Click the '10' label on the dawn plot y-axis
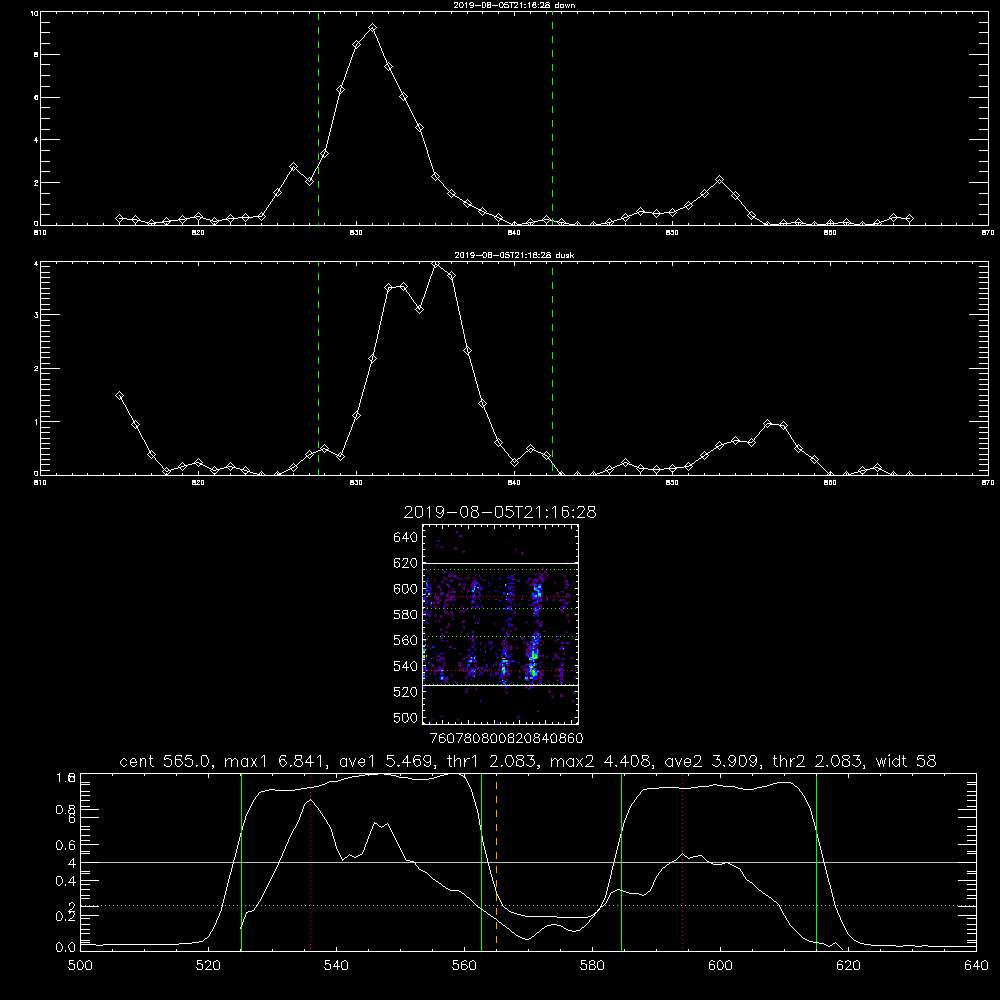Image resolution: width=1000 pixels, height=1000 pixels. (x=34, y=13)
